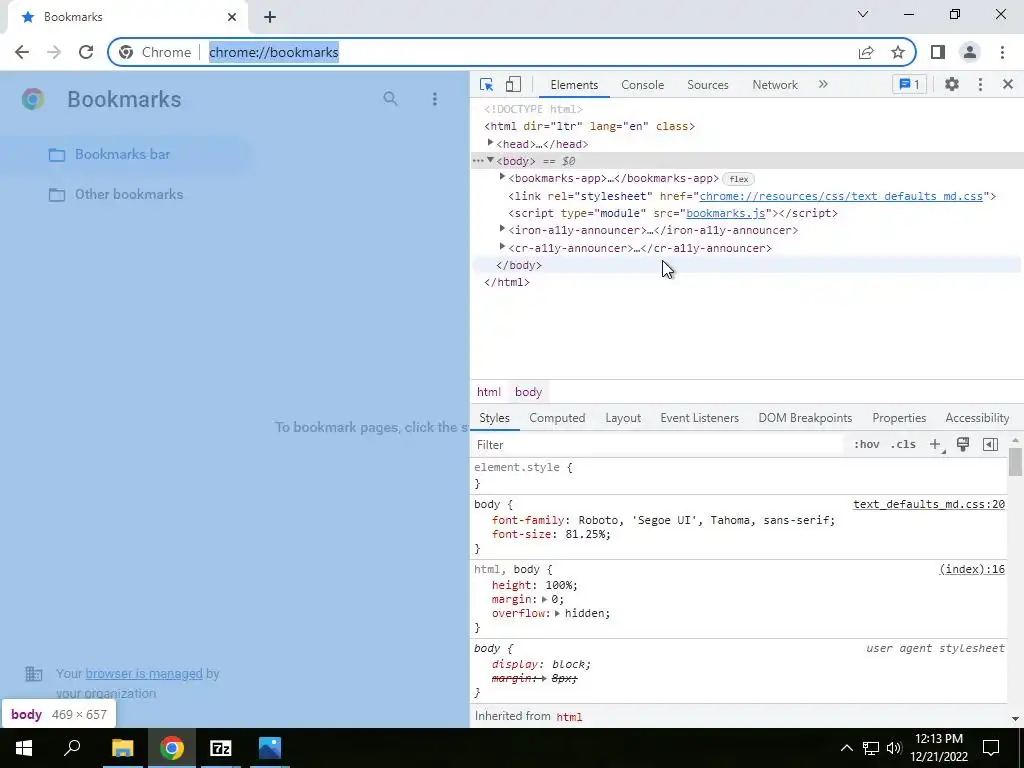This screenshot has height=768, width=1024.
Task: Open the browser is managed link
Action: 144,673
